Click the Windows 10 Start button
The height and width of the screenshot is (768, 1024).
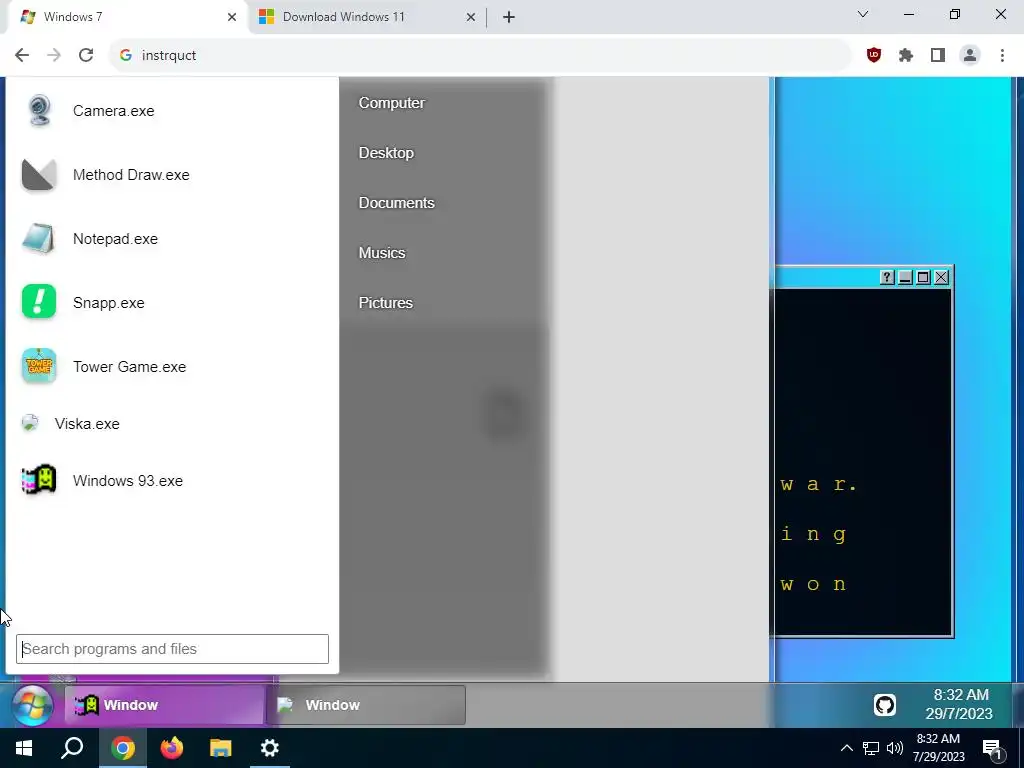pyautogui.click(x=24, y=748)
